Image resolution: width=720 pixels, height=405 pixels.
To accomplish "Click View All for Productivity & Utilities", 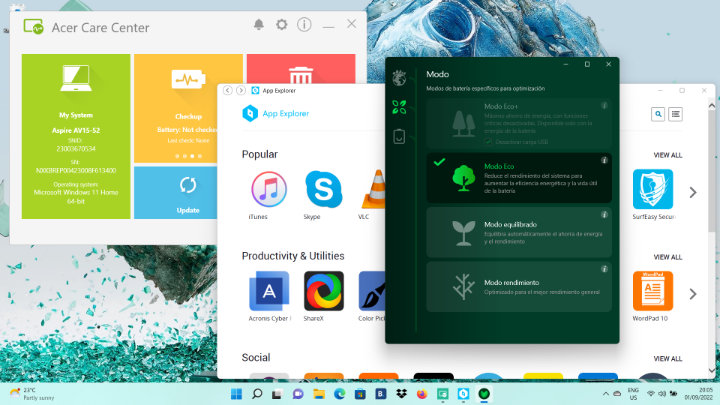I will point(668,257).
